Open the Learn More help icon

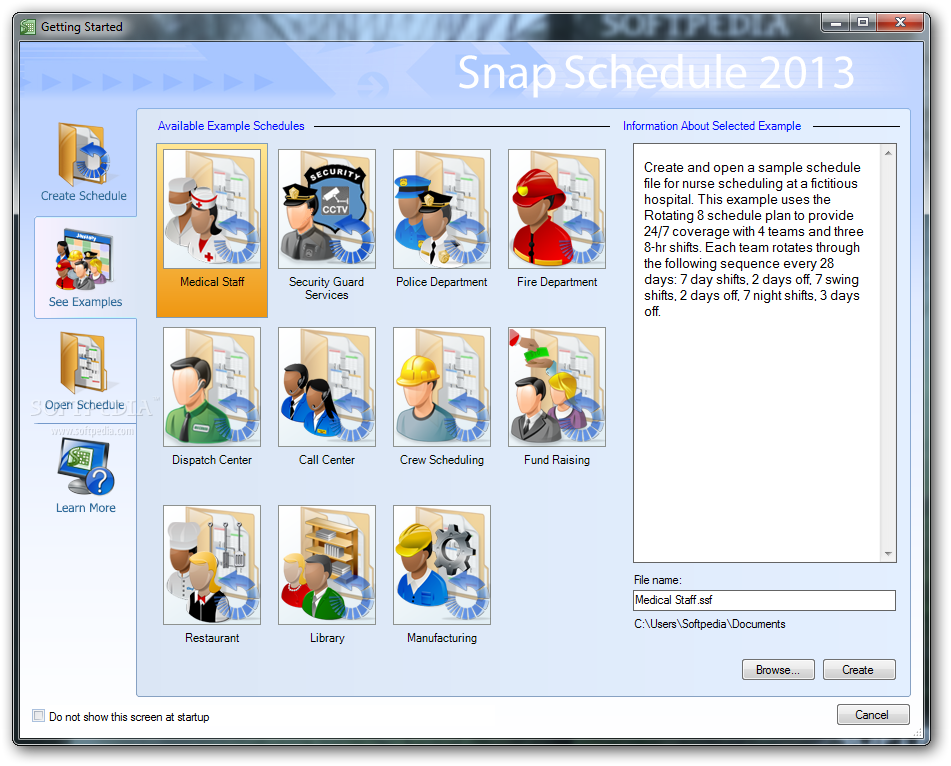point(86,468)
